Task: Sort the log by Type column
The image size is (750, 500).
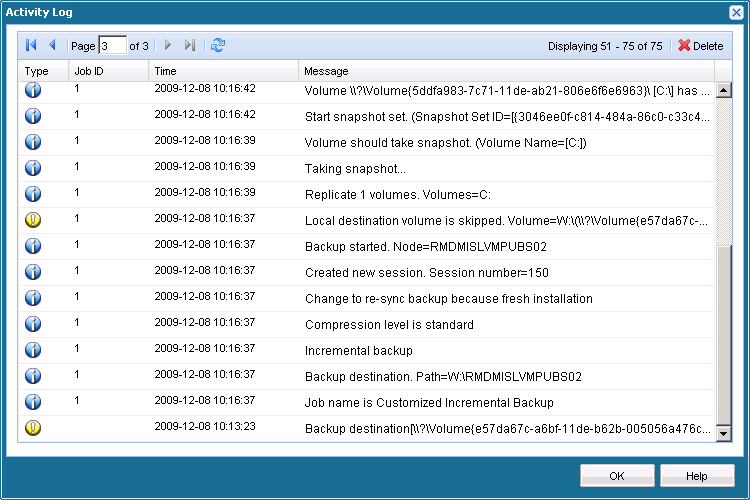Action: click(43, 71)
